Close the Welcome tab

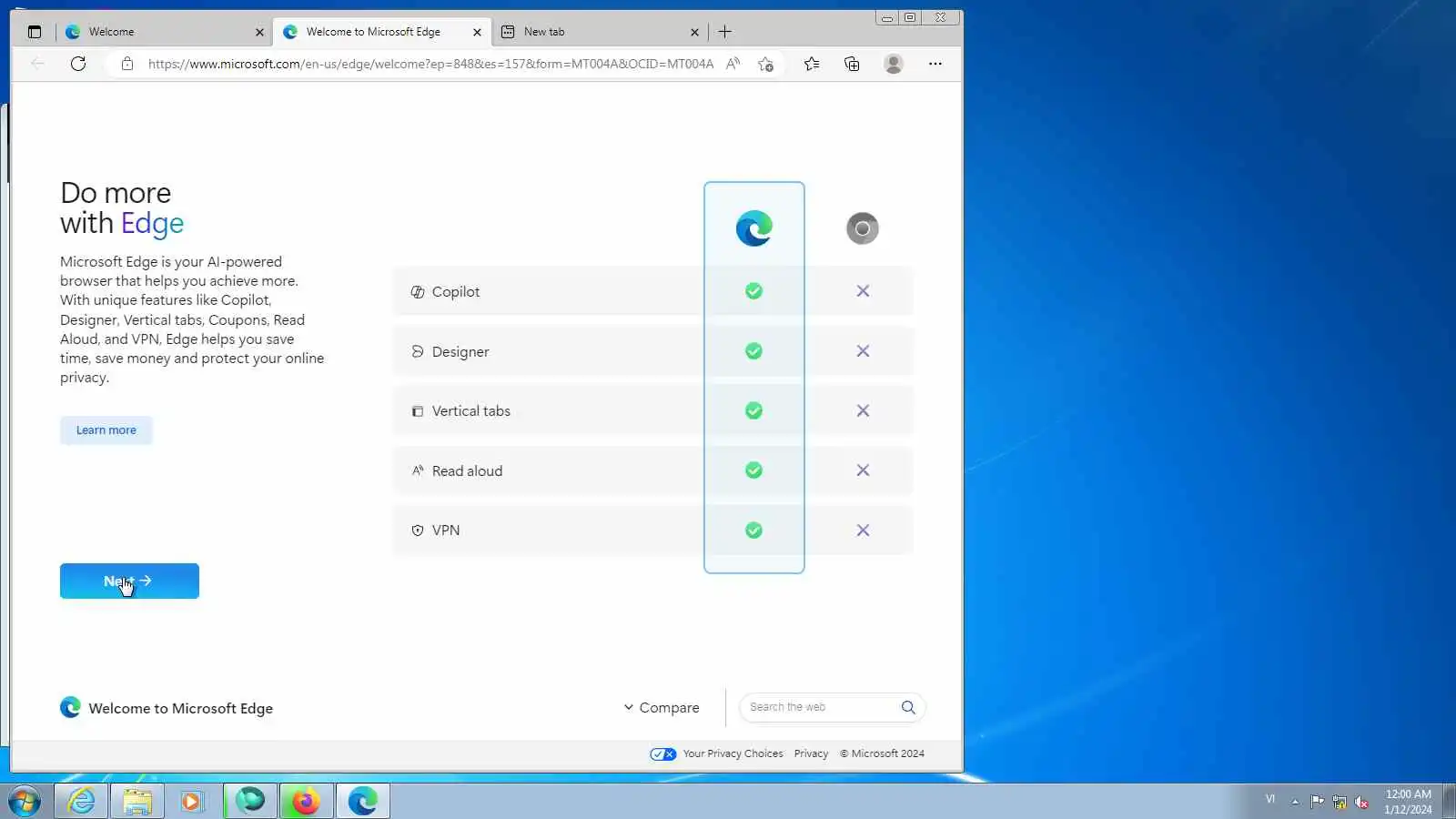[x=259, y=32]
